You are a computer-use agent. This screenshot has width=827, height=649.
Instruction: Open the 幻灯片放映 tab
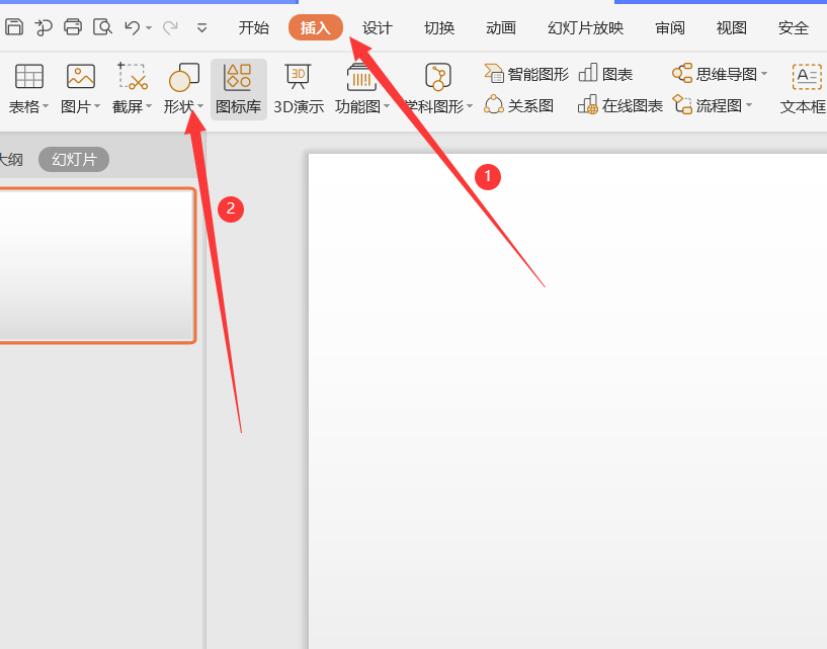[x=585, y=27]
